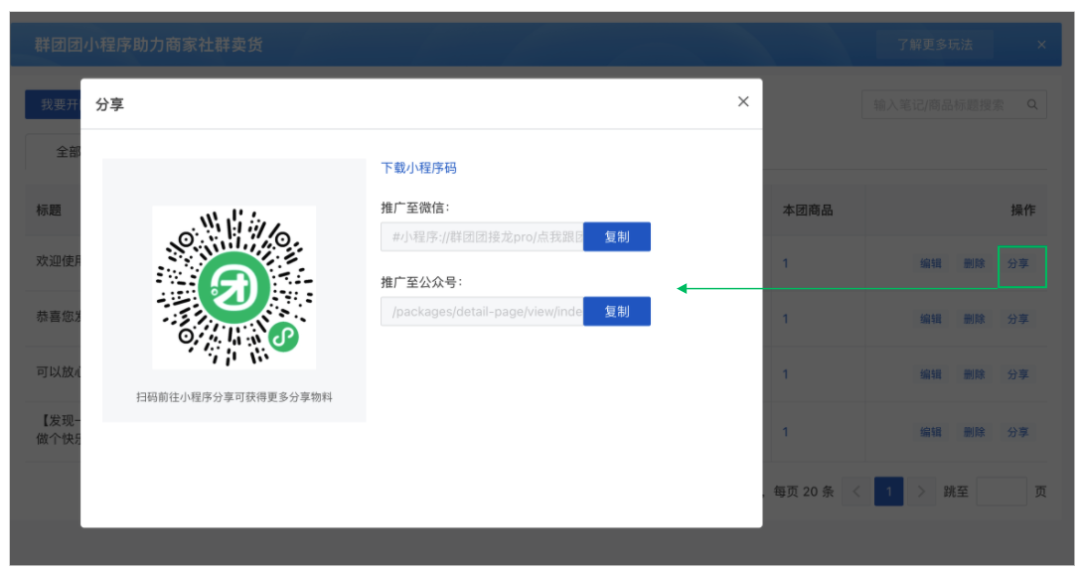Click 分享 in the 欢迎使用 row

point(1018,264)
